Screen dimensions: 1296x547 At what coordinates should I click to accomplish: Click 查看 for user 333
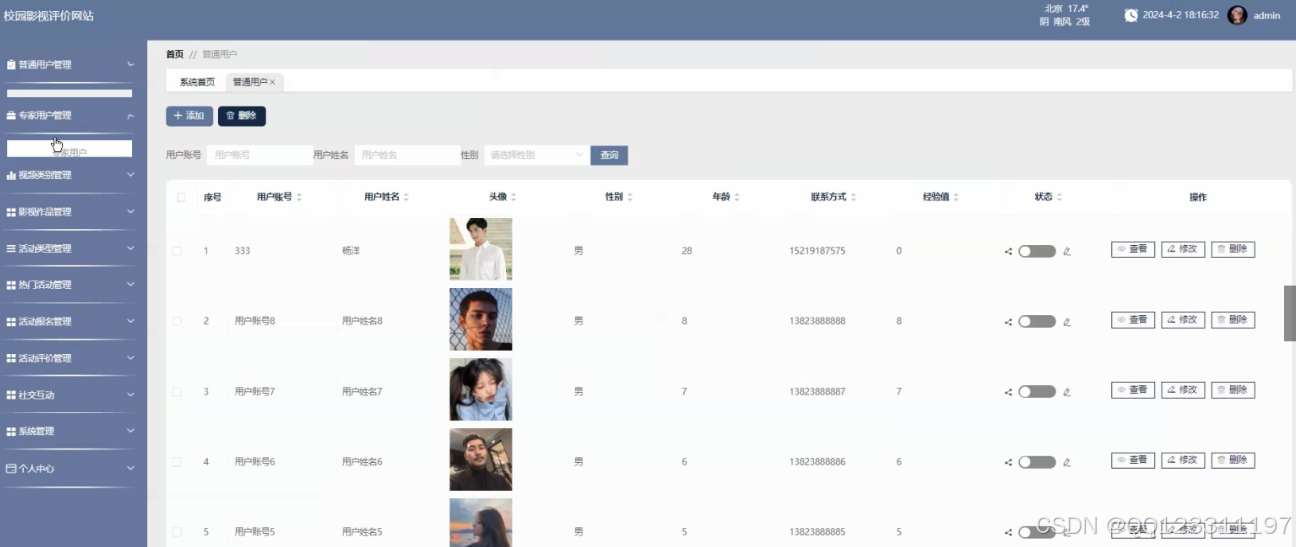click(x=1132, y=250)
